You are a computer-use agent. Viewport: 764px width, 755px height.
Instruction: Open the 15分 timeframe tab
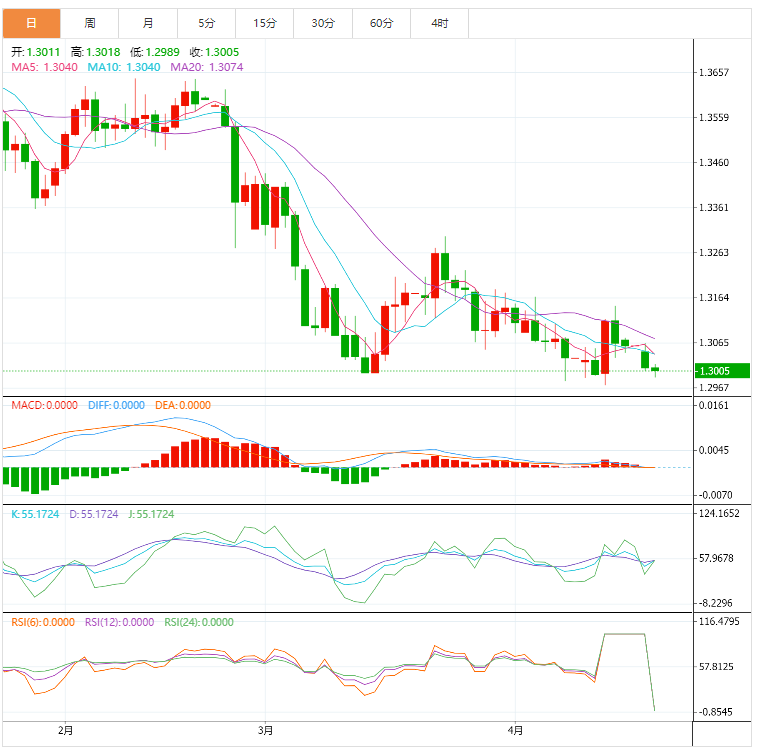[265, 23]
